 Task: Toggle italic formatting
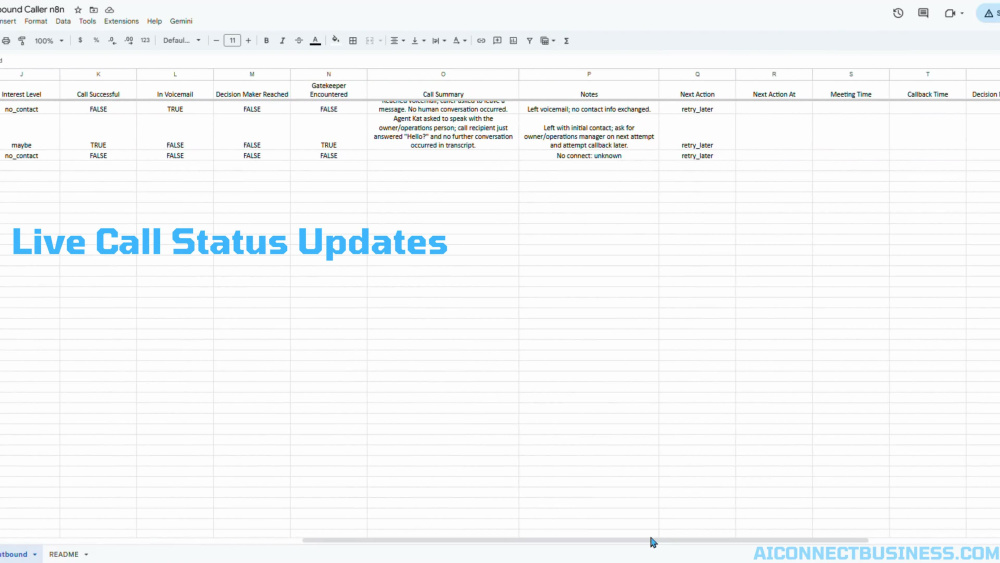point(282,40)
